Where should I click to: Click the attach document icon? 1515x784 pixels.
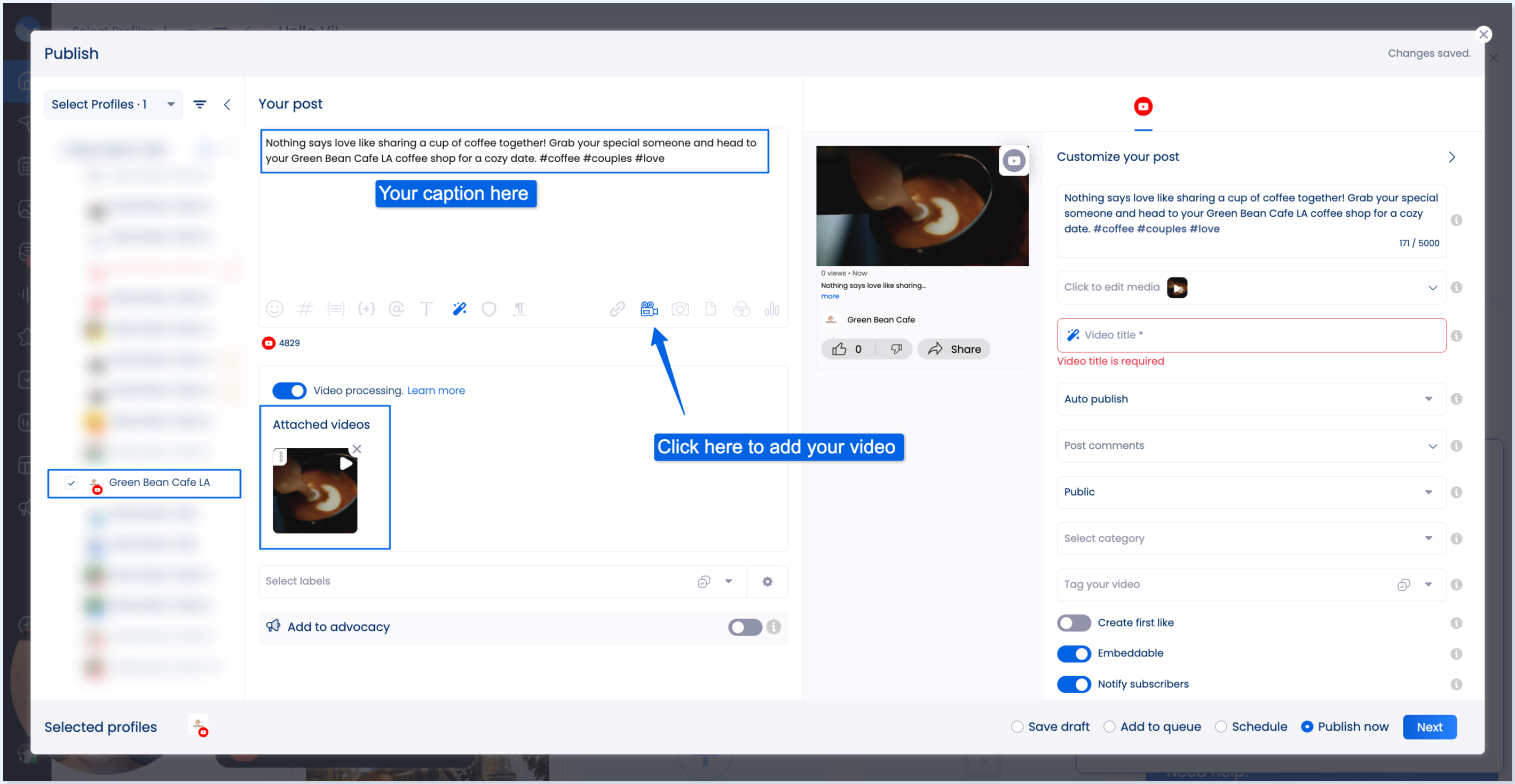(x=711, y=309)
